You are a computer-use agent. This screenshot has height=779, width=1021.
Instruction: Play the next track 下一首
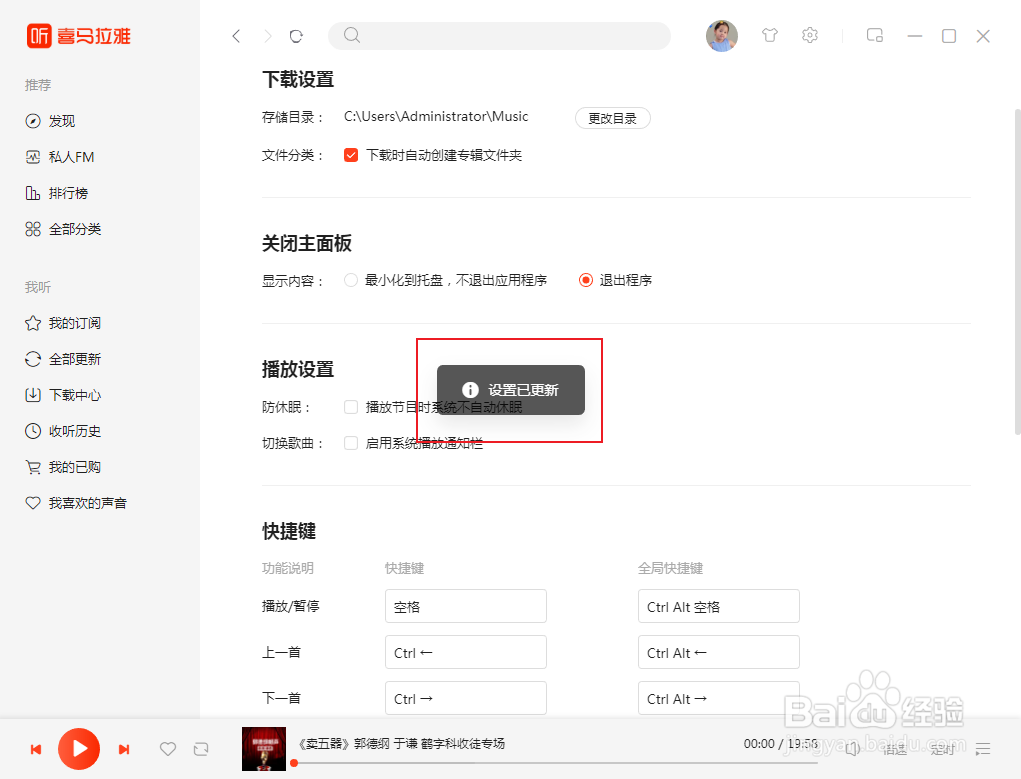(123, 748)
